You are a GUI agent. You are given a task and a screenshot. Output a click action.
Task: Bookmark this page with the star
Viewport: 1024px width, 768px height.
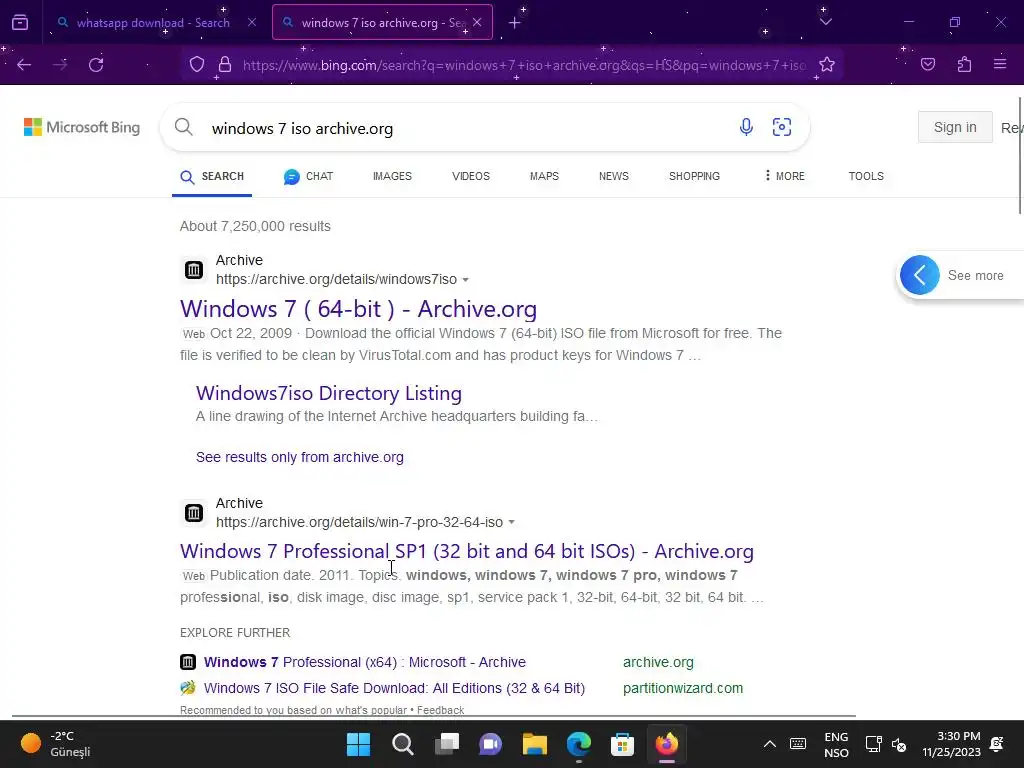[827, 65]
